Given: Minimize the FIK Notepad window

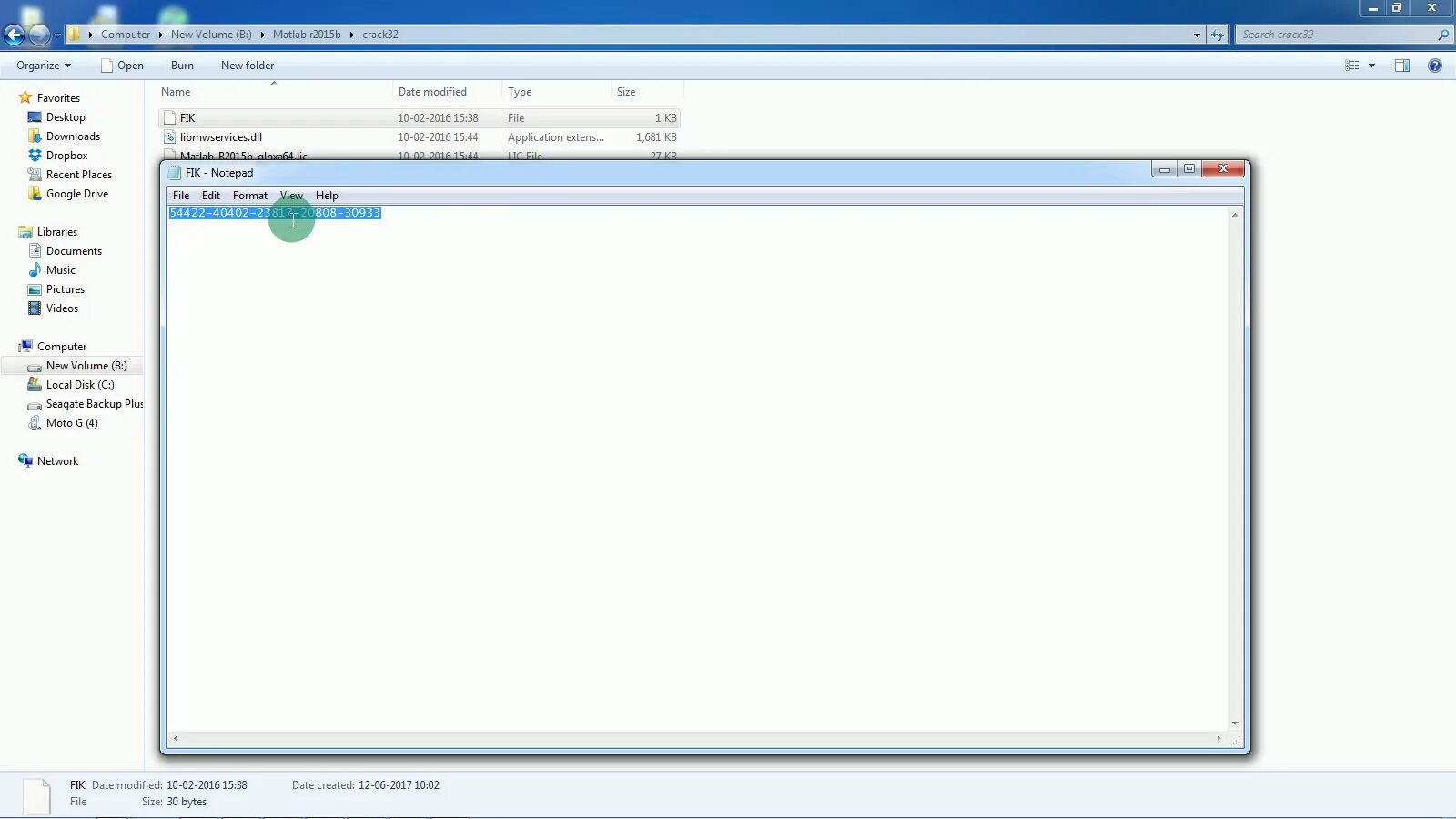Looking at the screenshot, I should click(1164, 169).
